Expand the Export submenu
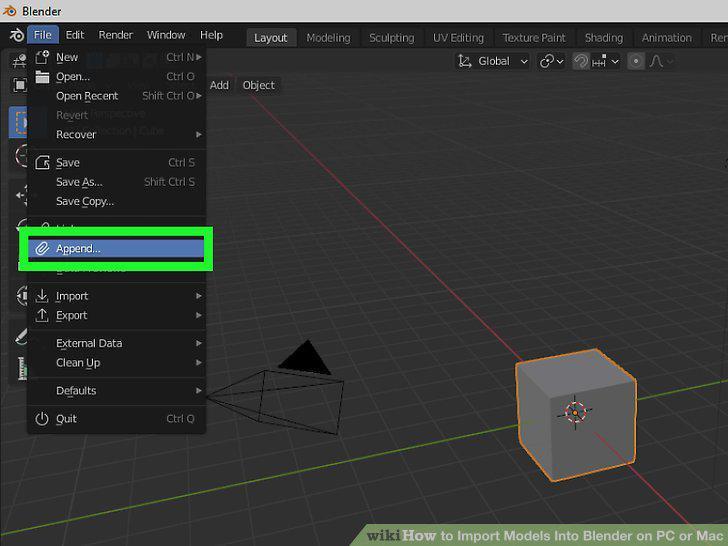 click(117, 315)
